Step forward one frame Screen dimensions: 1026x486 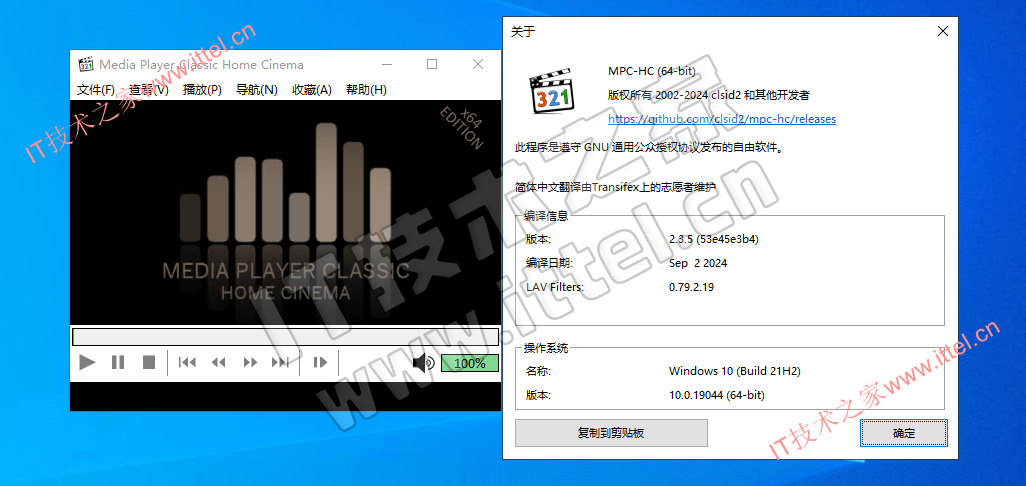319,362
